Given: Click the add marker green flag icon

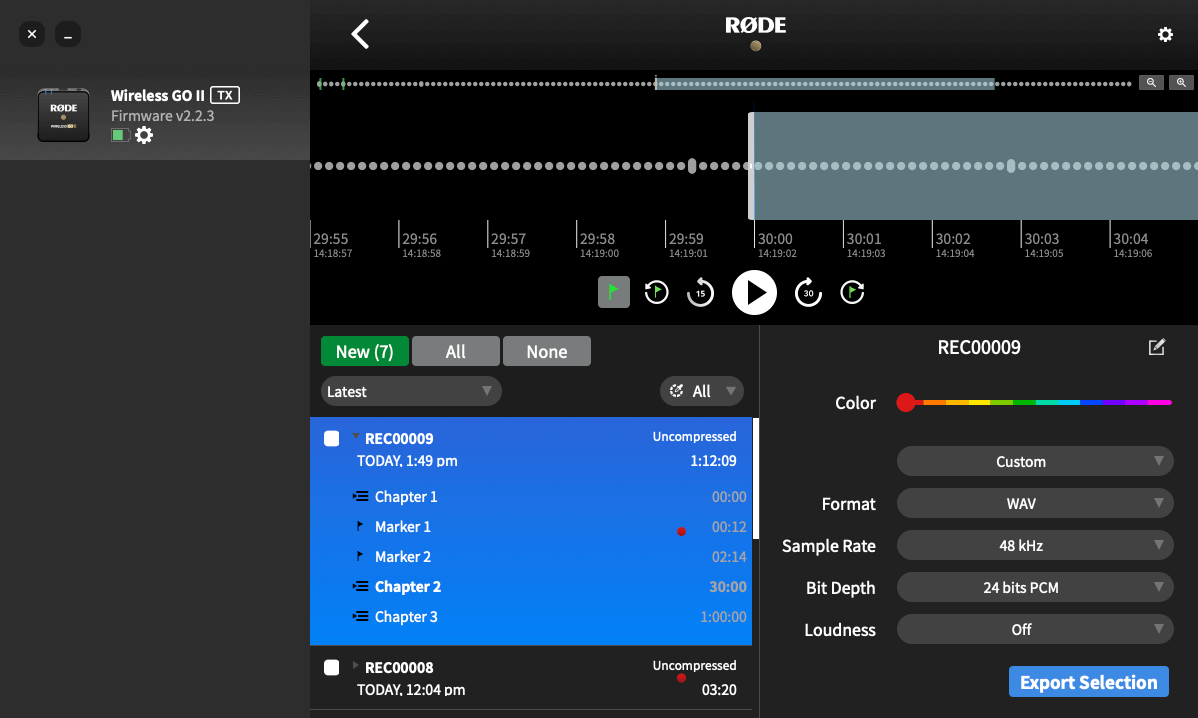Looking at the screenshot, I should [614, 292].
